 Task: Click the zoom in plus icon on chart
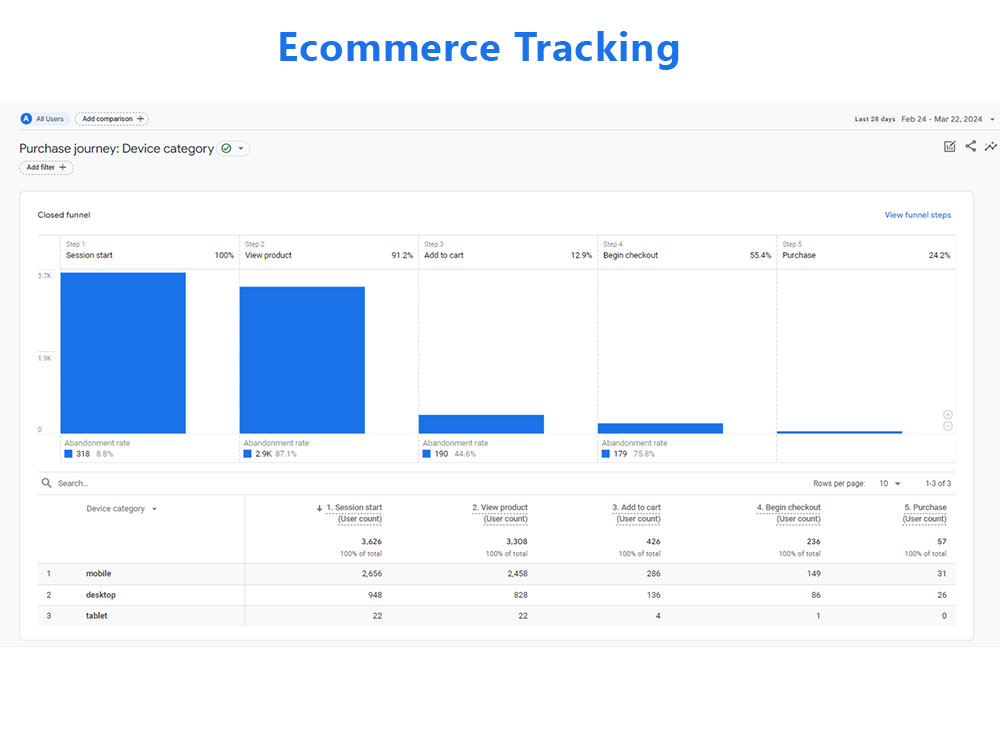(x=948, y=415)
